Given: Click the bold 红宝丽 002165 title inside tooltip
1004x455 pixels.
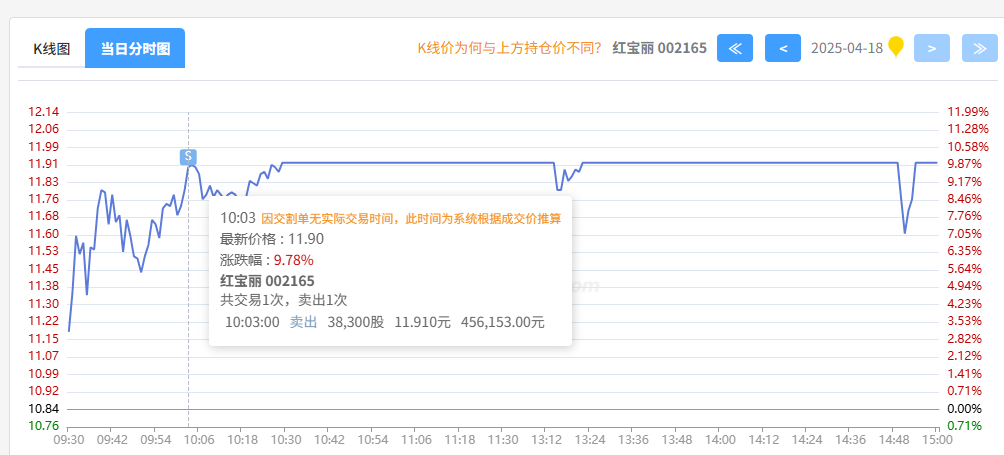Looking at the screenshot, I should [267, 280].
